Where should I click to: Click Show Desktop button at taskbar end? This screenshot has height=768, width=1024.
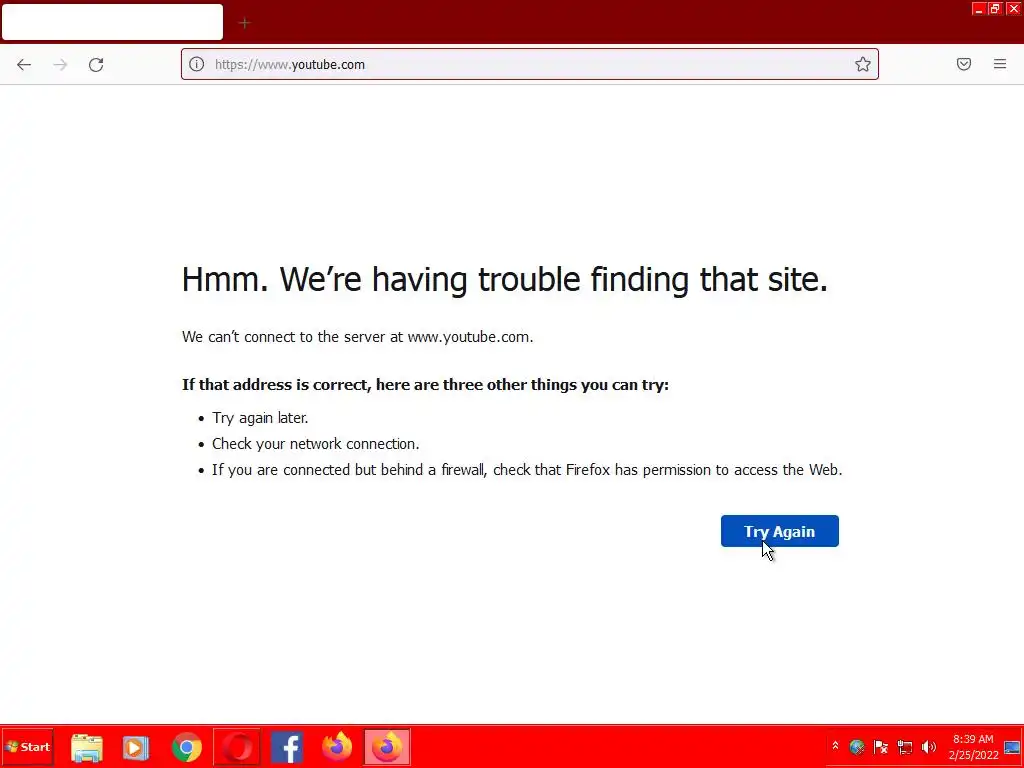(1012, 746)
